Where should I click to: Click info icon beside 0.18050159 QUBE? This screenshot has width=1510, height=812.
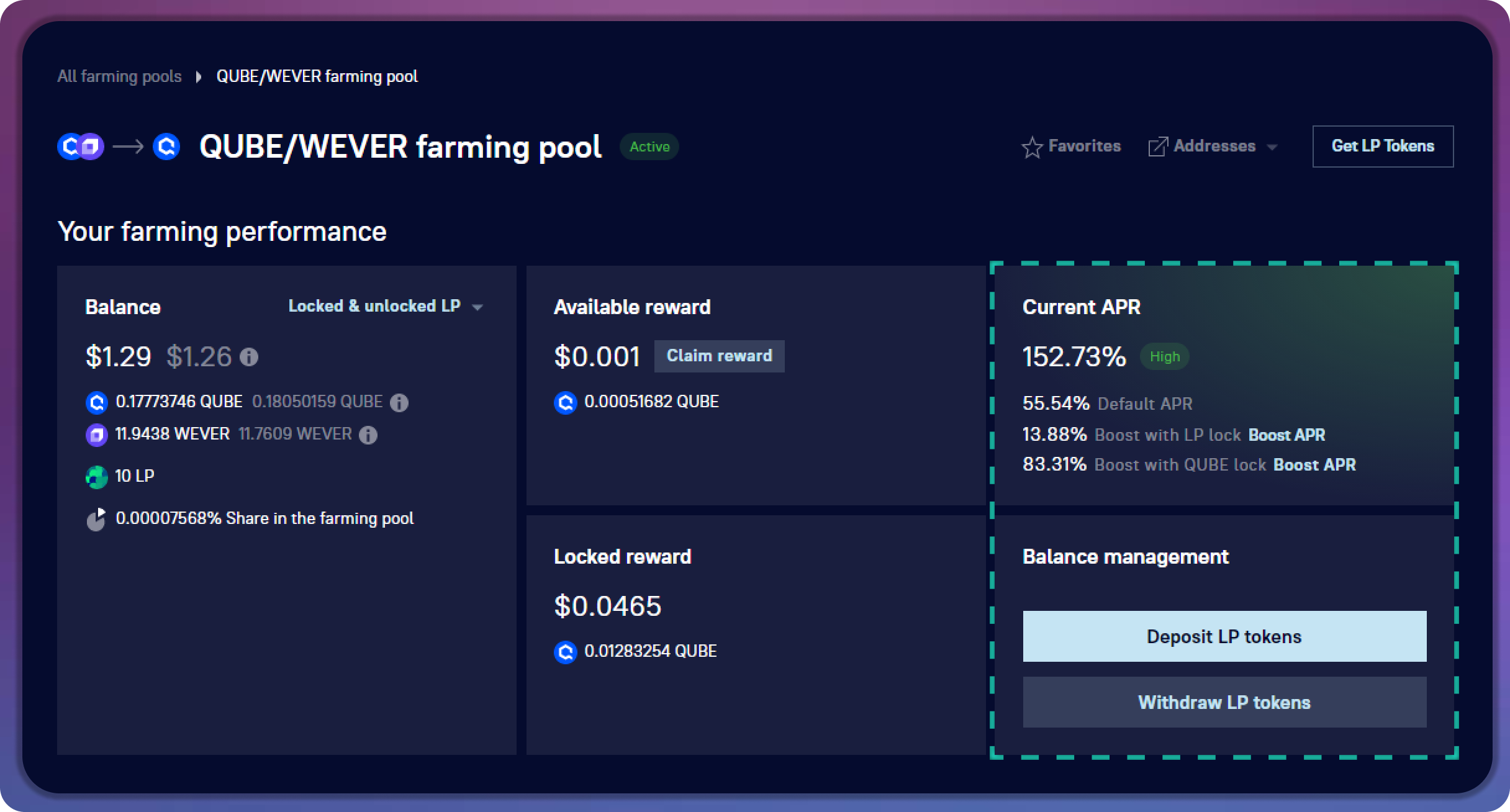point(399,403)
